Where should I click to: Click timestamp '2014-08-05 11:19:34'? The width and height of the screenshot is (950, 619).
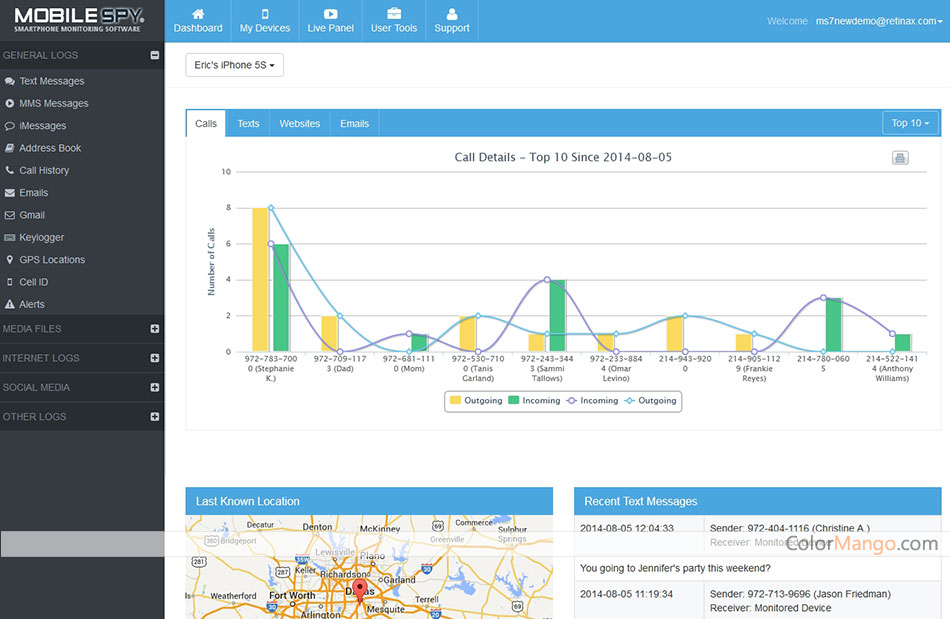(626, 594)
